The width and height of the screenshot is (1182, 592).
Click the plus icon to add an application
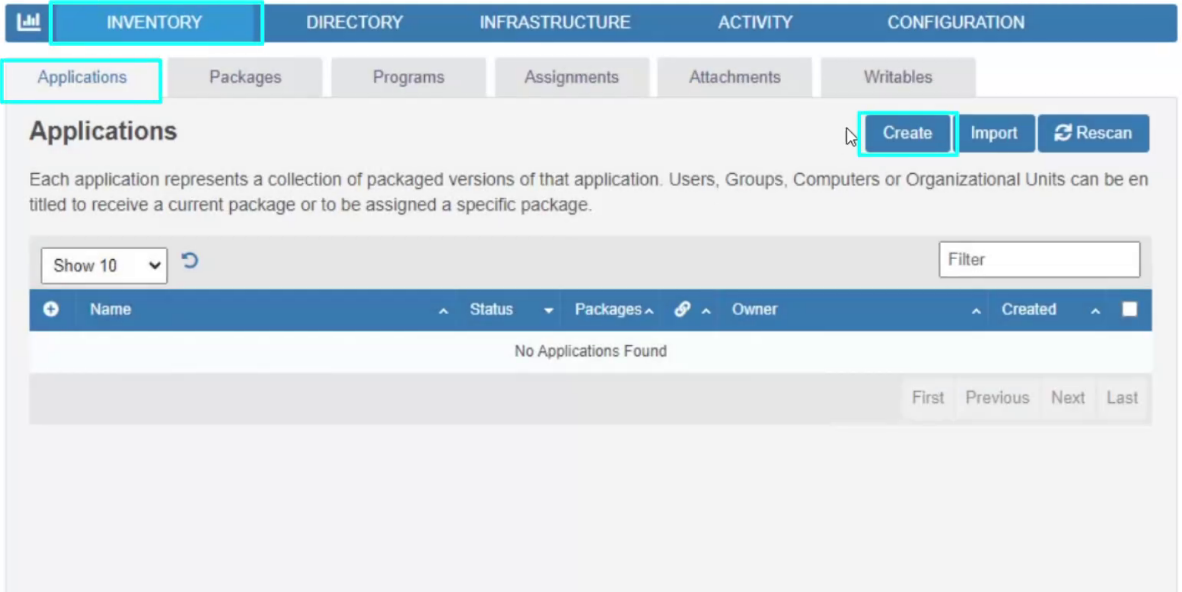click(x=51, y=310)
